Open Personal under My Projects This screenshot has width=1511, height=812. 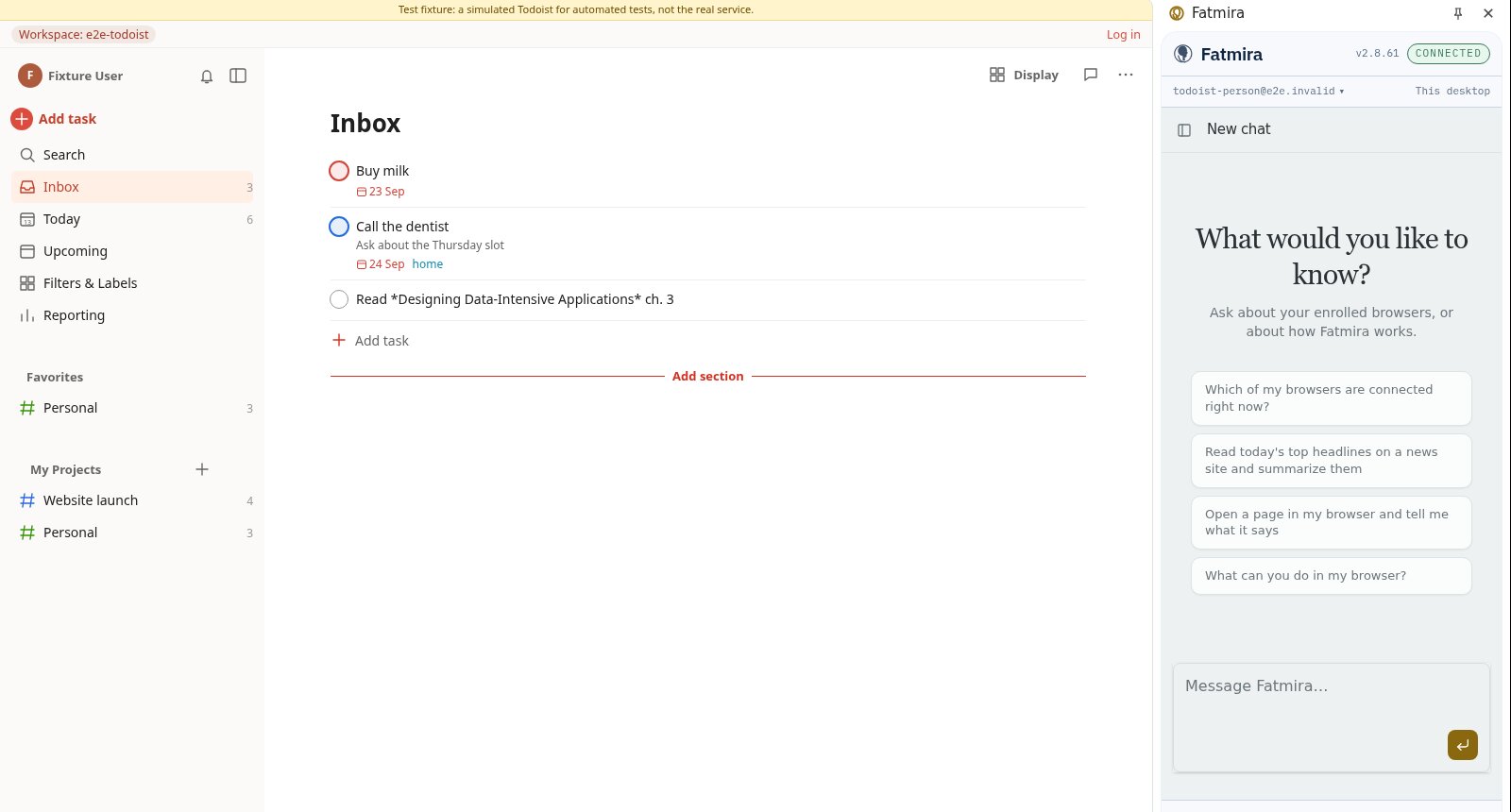pos(132,533)
